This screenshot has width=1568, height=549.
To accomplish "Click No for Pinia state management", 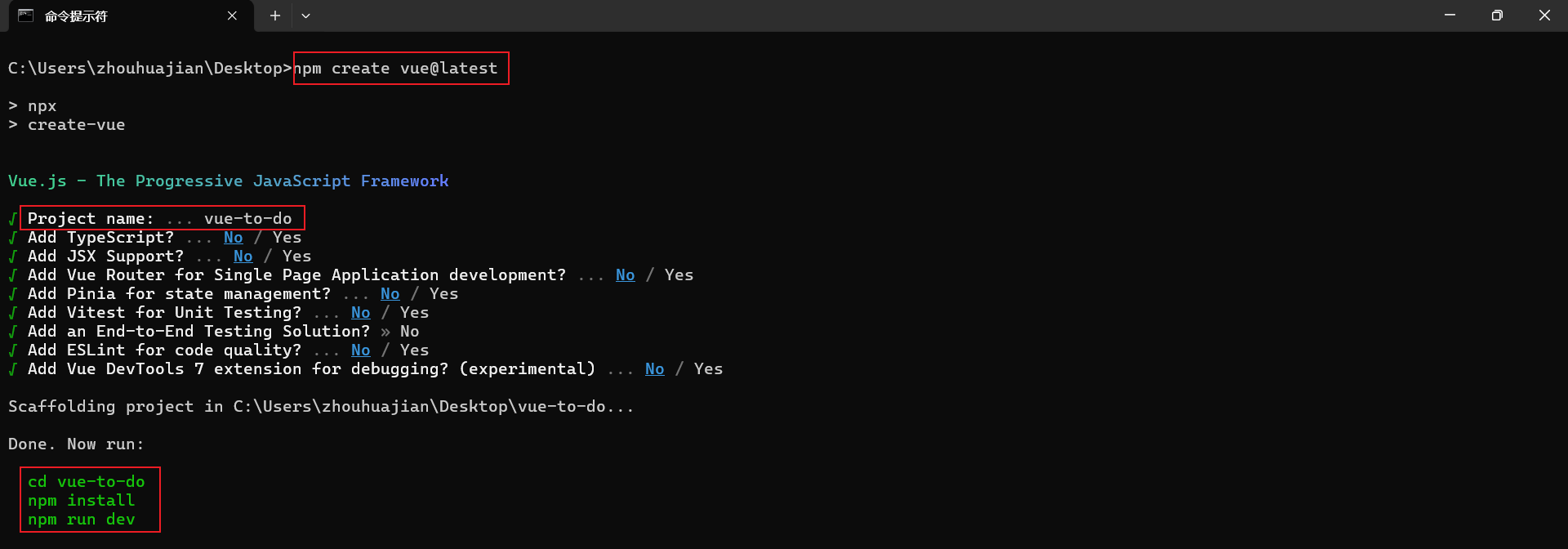I will [x=390, y=294].
